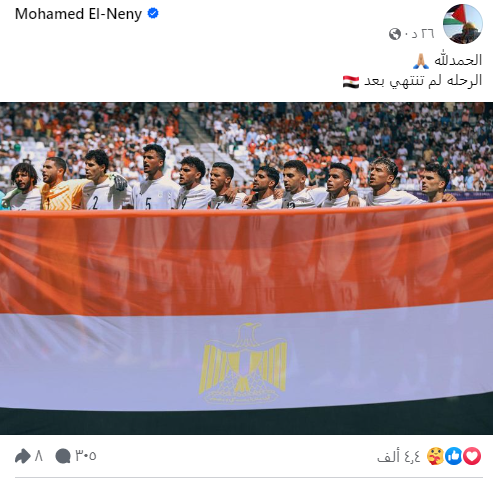This screenshot has height=478, width=493.
Task: Open the 8 shares count
Action: (x=39, y=455)
